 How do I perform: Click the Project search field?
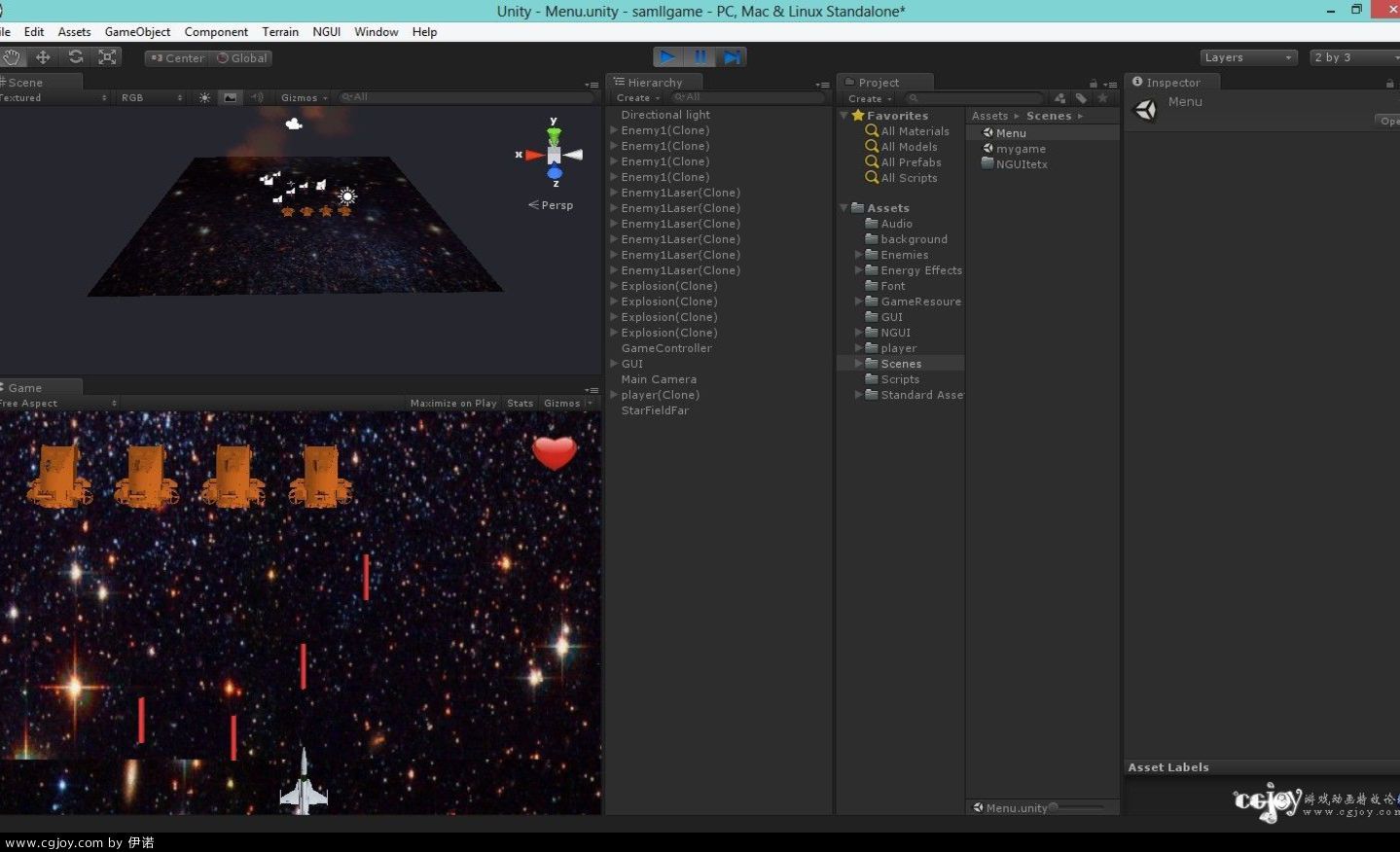tap(973, 98)
